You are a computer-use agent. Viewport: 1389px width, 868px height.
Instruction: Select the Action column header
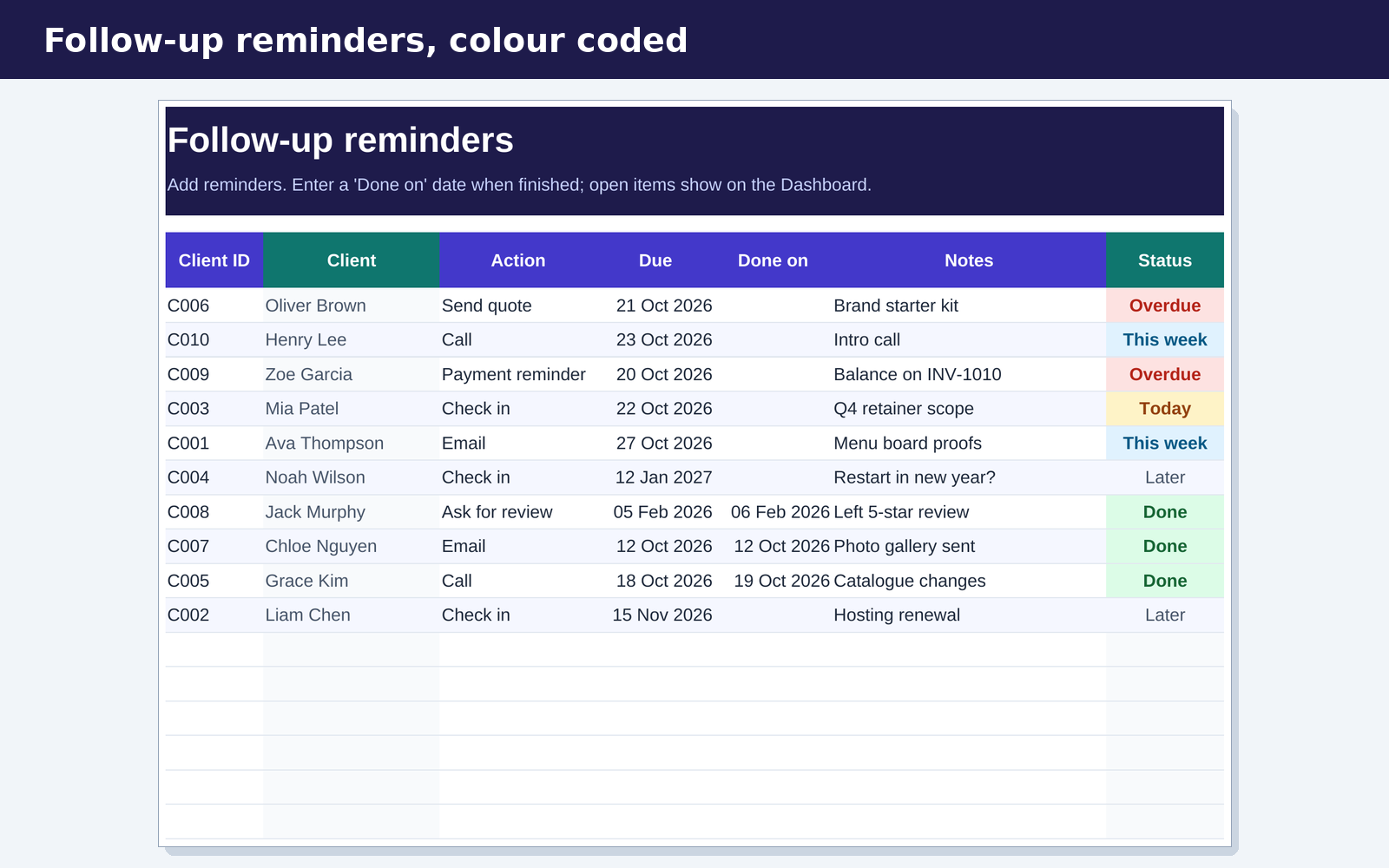click(x=518, y=260)
